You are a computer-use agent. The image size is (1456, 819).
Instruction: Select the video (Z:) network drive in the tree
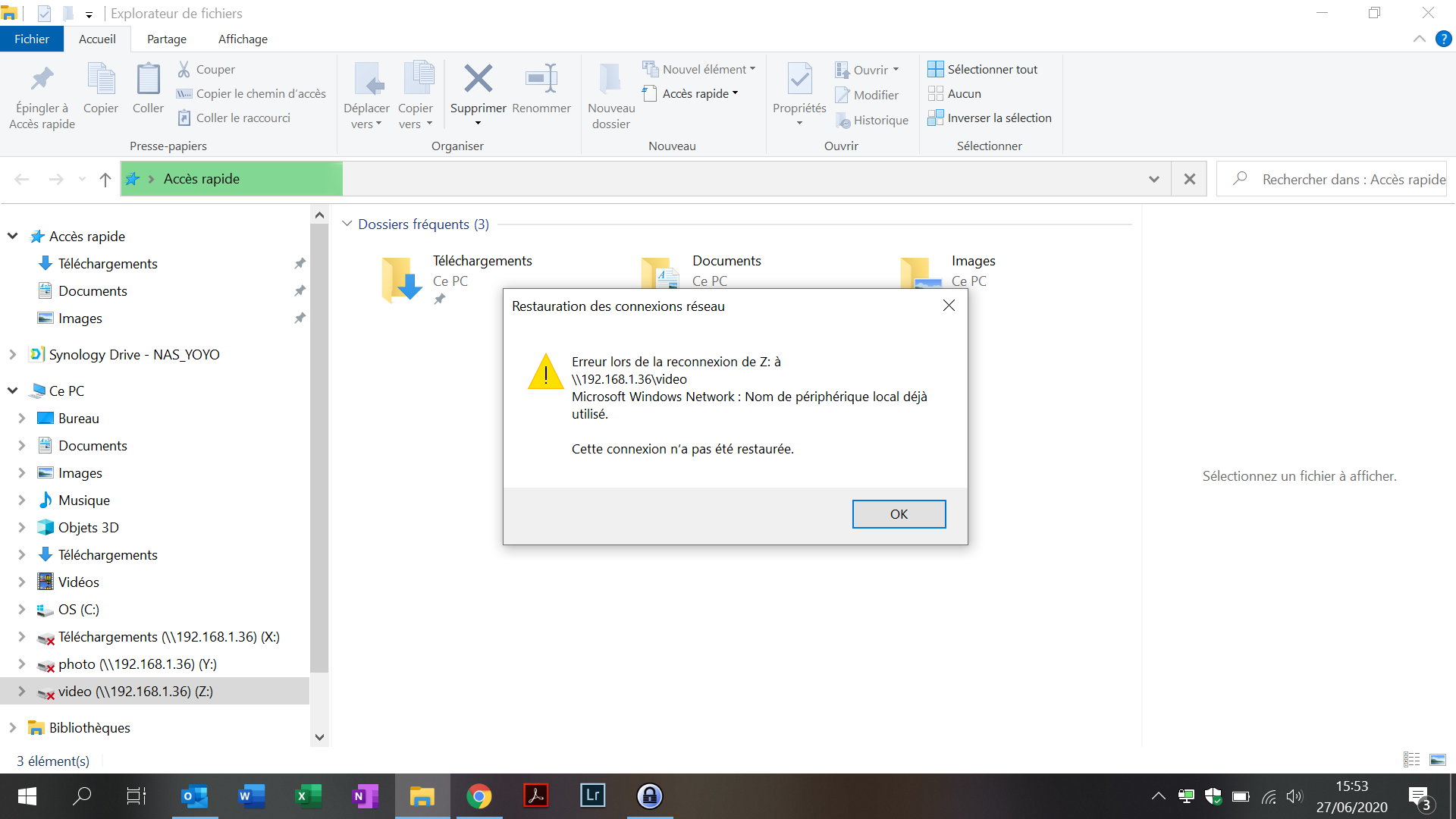point(135,692)
